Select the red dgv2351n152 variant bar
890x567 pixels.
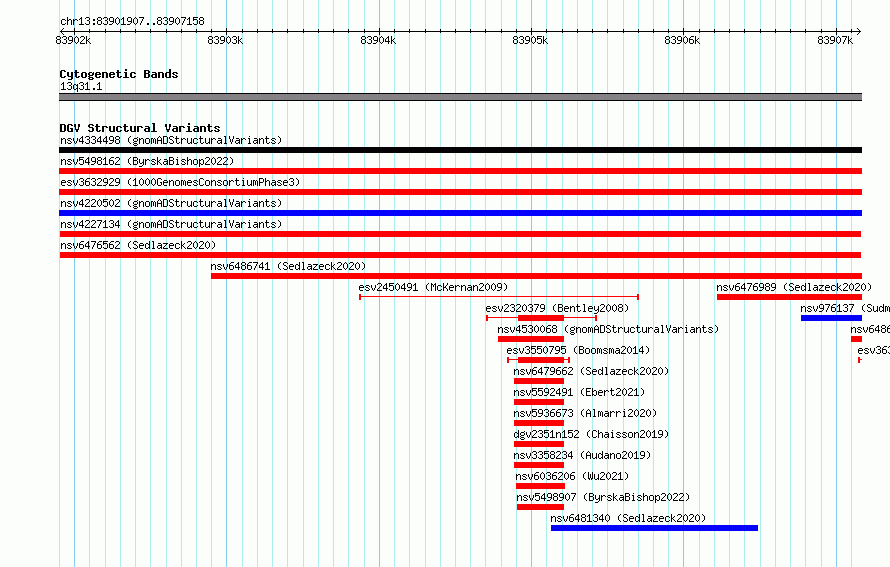tap(539, 444)
